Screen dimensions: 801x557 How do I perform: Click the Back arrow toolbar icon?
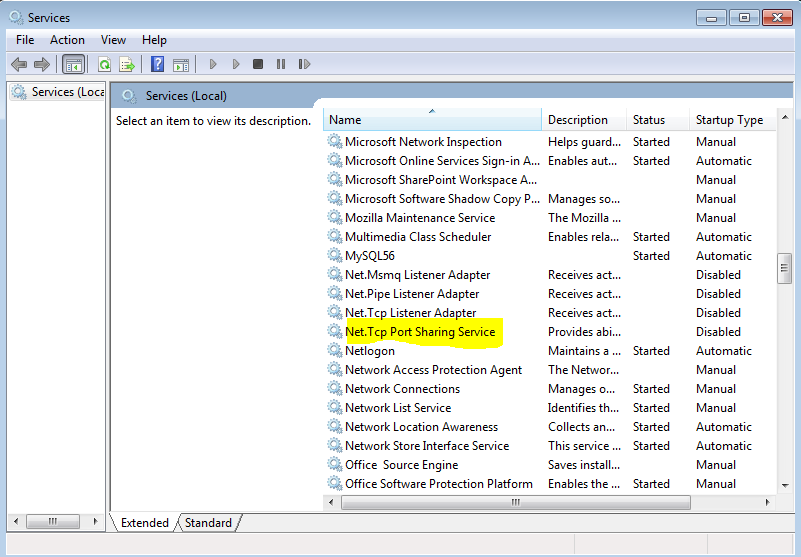point(19,64)
